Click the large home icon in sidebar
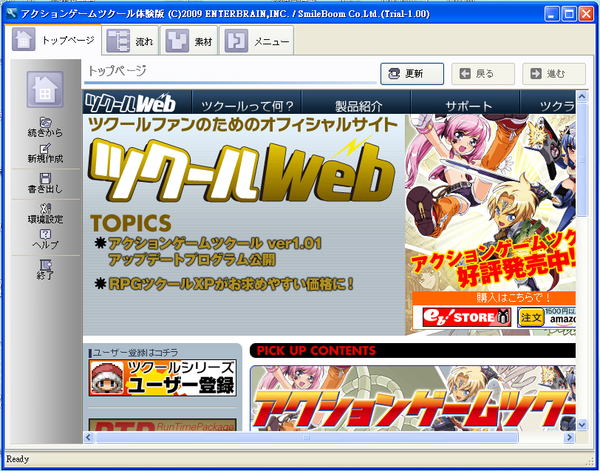The image size is (600, 471). [45, 90]
